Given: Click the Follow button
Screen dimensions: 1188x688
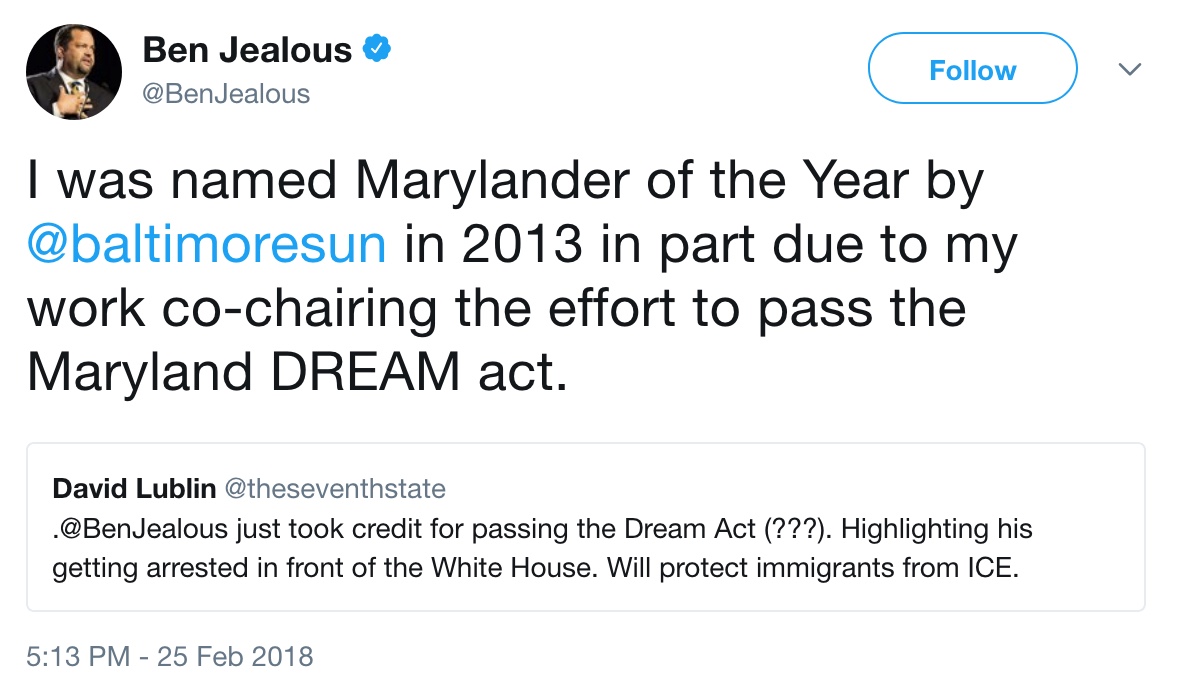Looking at the screenshot, I should [x=972, y=68].
